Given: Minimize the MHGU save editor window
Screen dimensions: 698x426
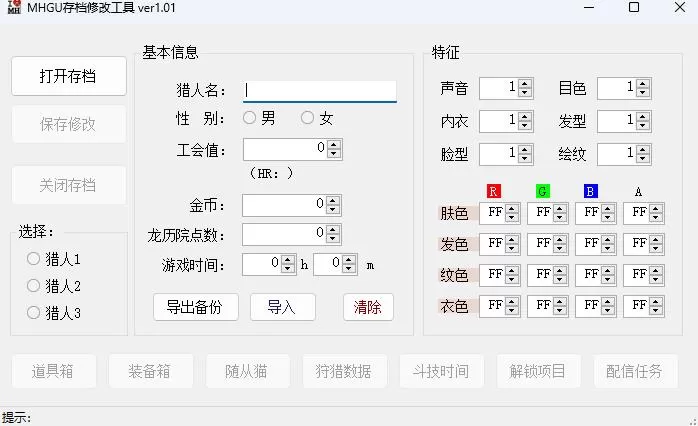Looking at the screenshot, I should (589, 8).
